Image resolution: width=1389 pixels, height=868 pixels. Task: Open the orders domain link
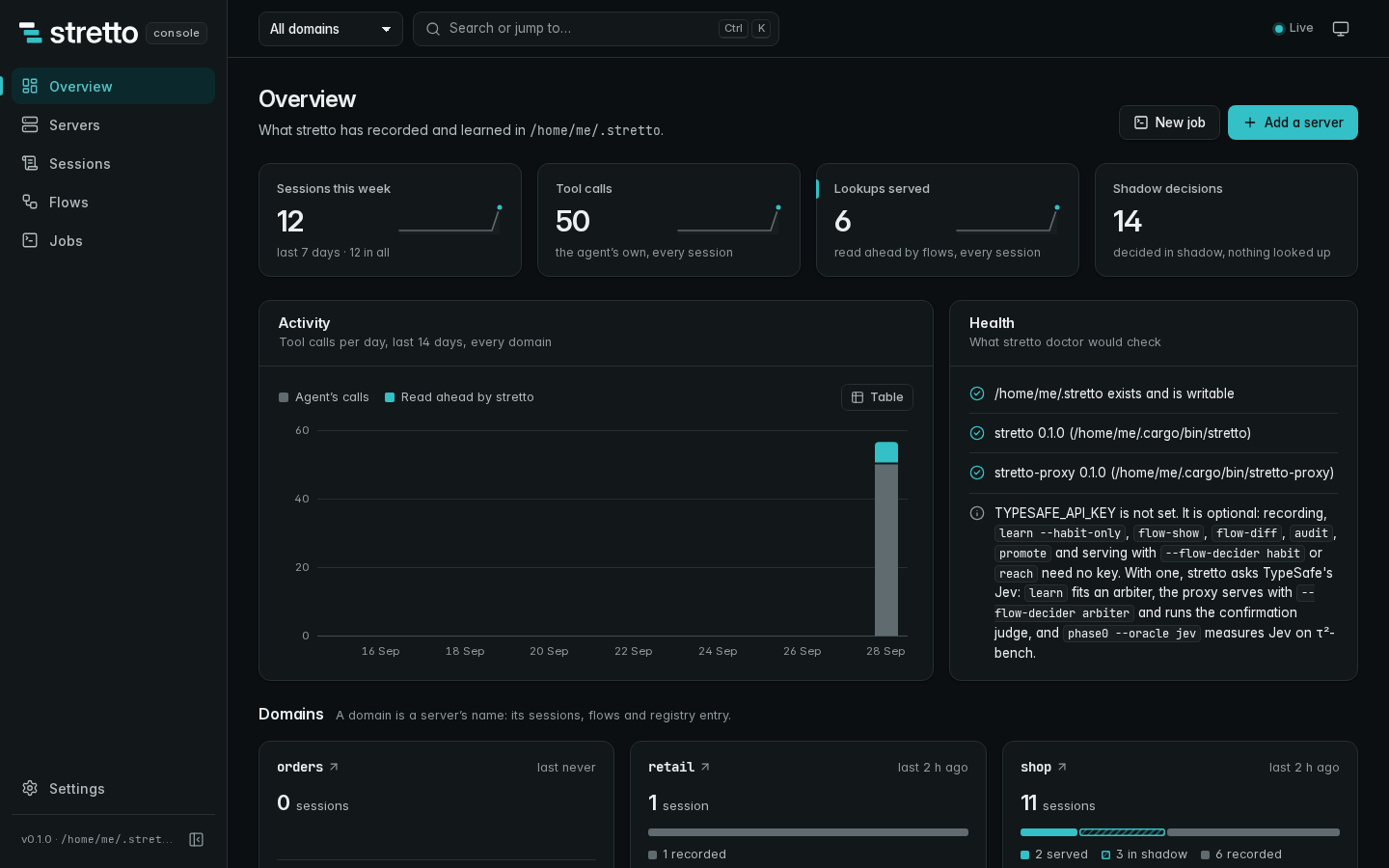[308, 768]
